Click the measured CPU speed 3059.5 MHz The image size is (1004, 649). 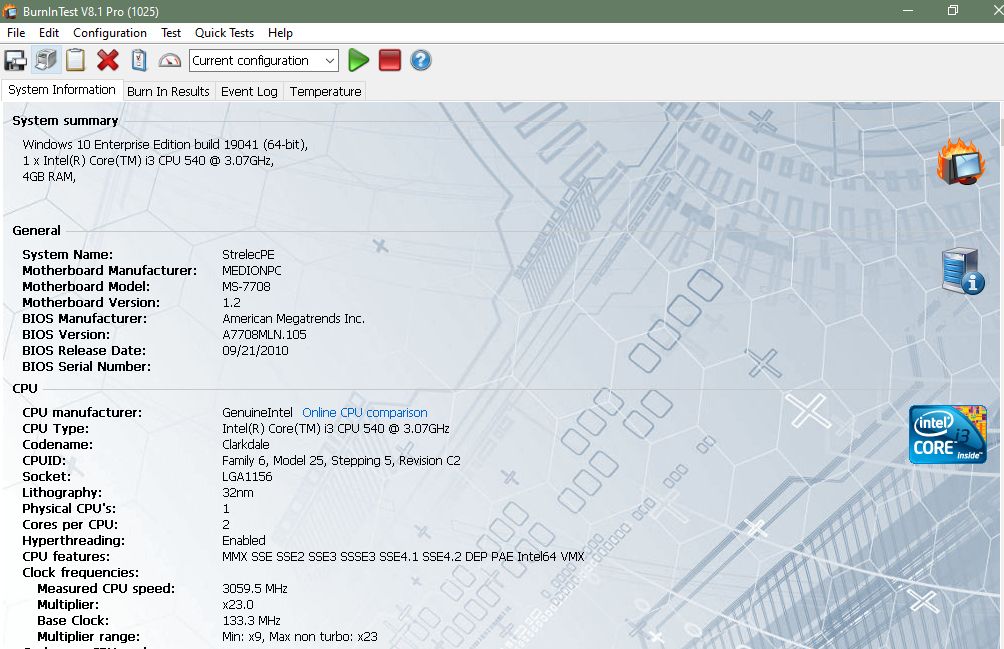pos(255,589)
